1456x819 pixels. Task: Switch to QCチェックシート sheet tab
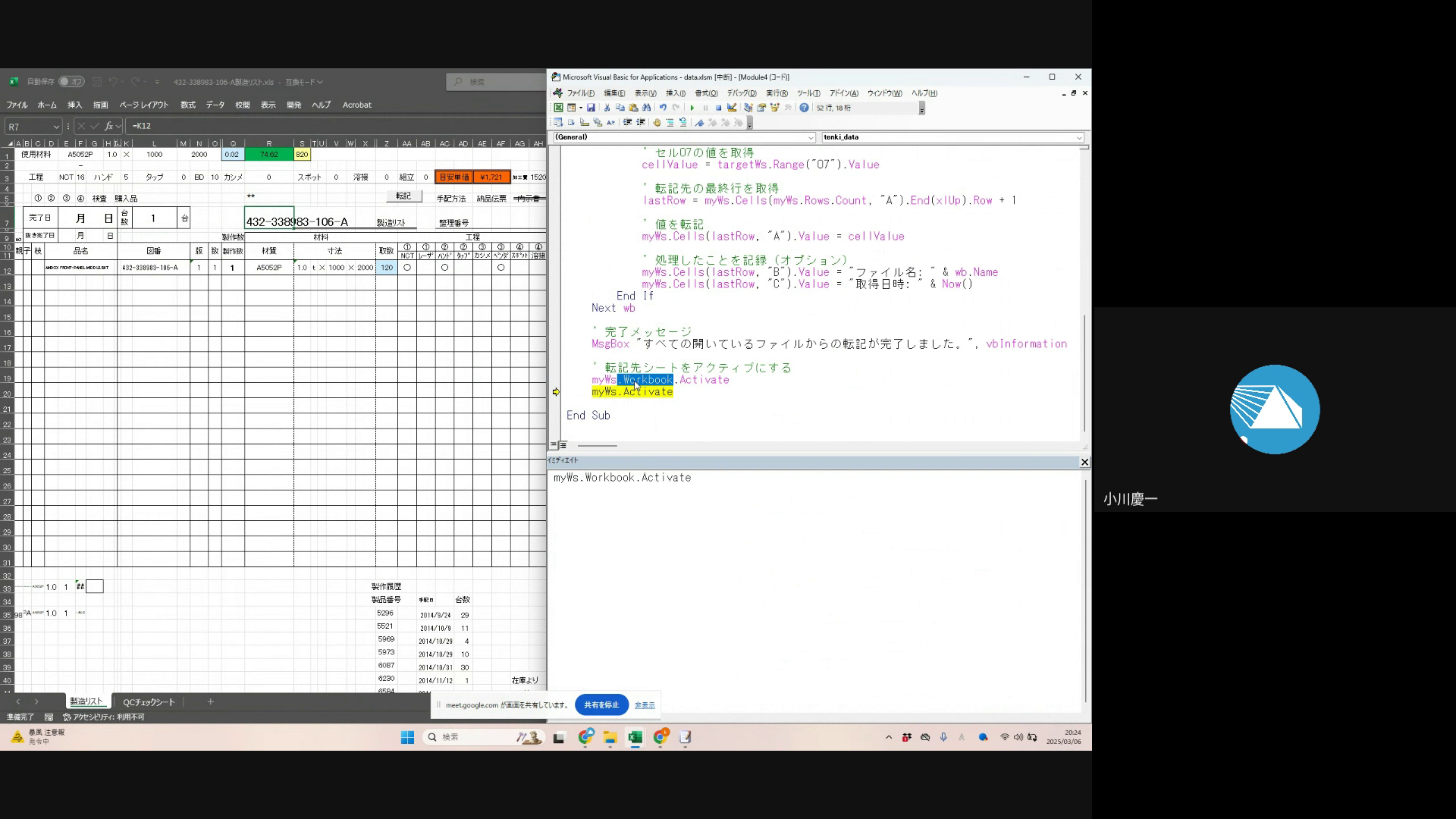click(149, 702)
